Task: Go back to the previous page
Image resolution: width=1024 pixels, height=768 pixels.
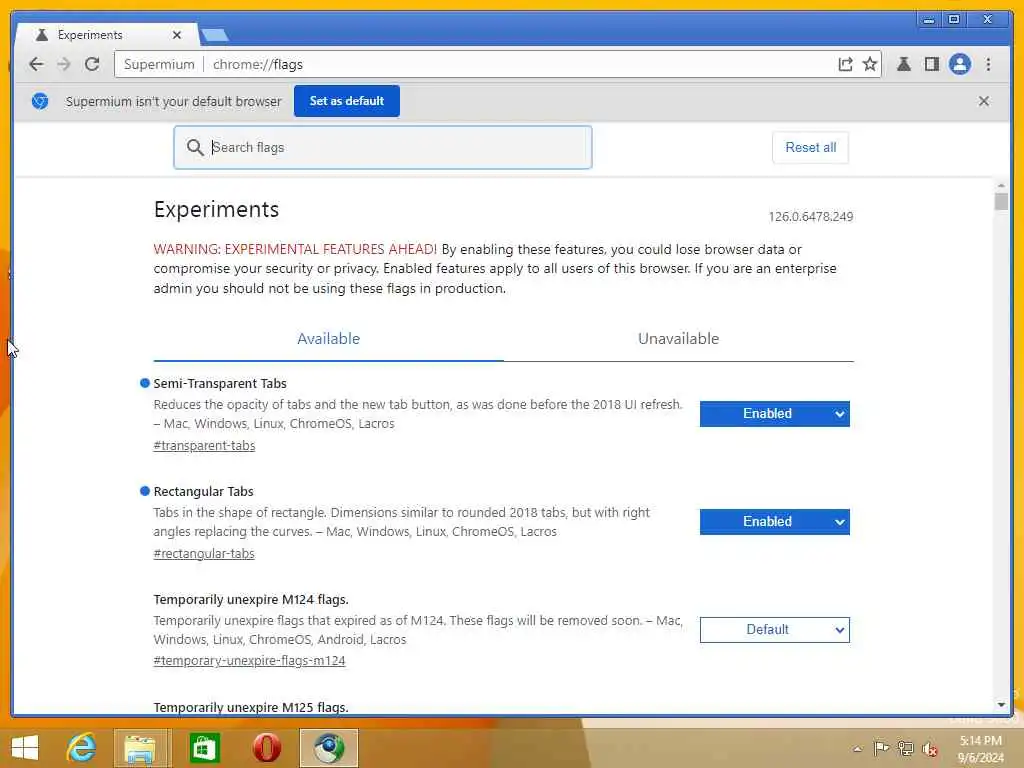Action: coord(36,64)
